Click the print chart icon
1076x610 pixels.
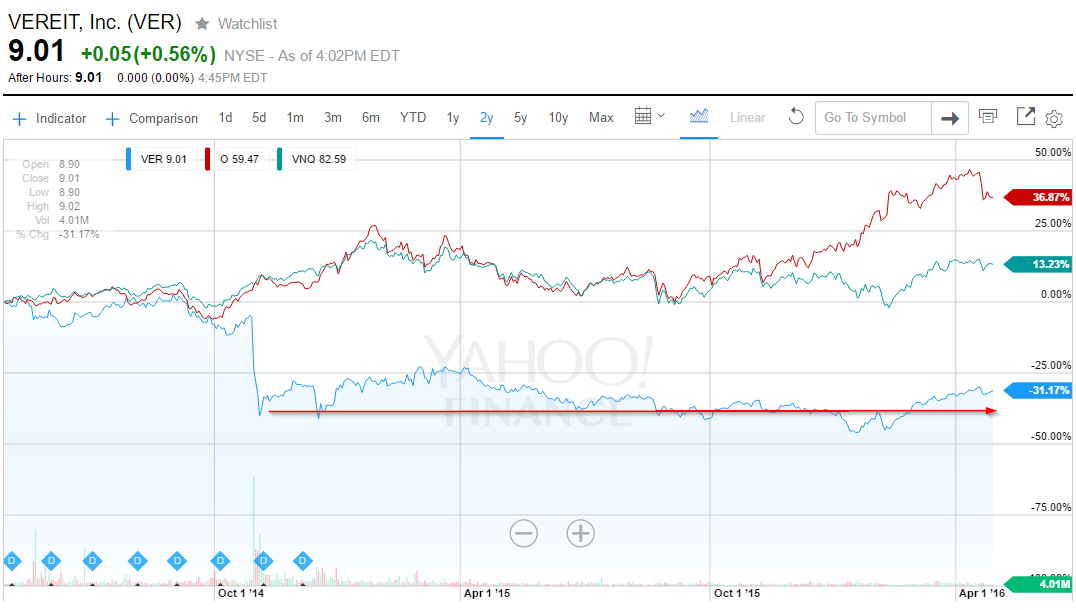(x=988, y=117)
